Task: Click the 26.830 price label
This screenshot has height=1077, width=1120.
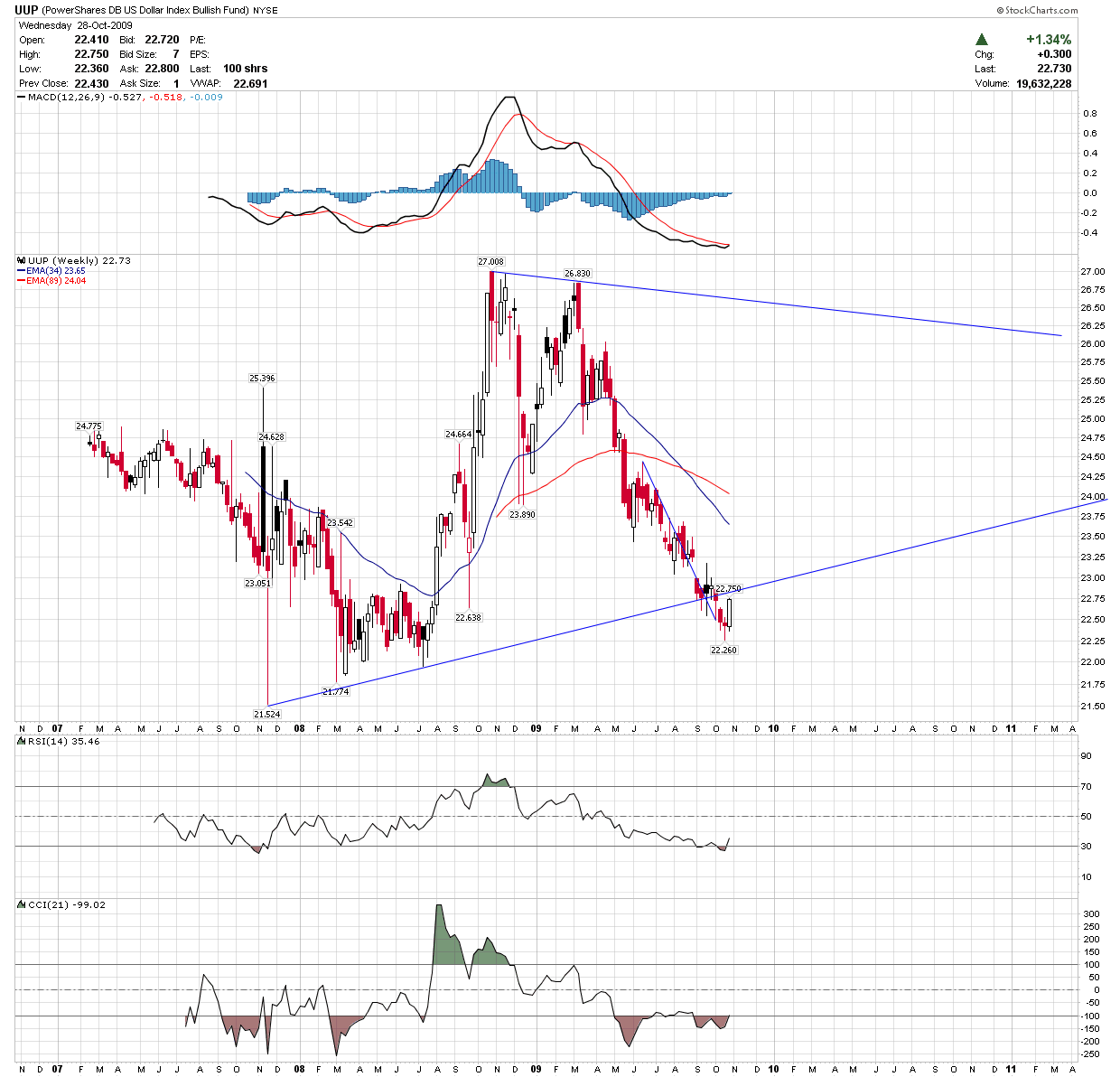Action: [577, 273]
